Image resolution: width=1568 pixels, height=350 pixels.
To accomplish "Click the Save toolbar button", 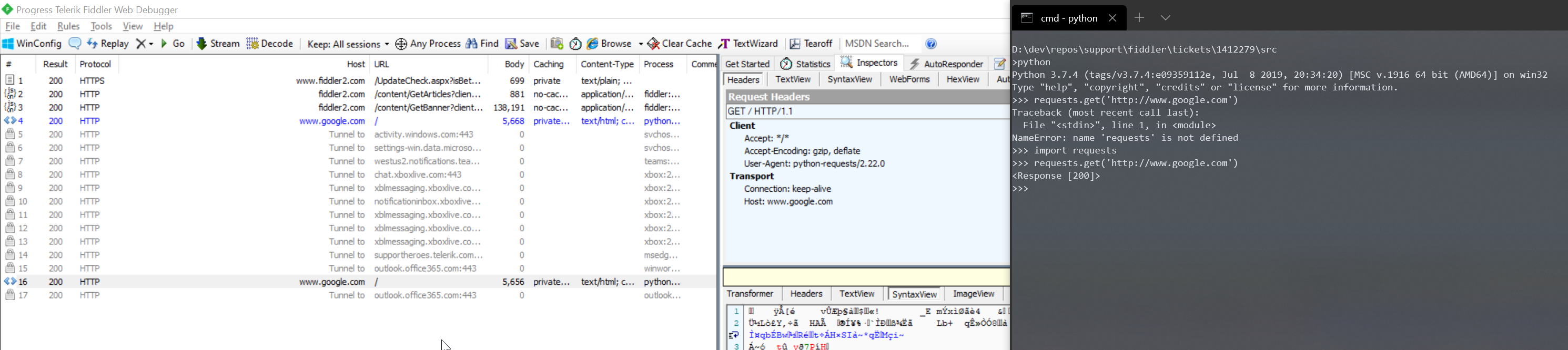I will pos(522,44).
